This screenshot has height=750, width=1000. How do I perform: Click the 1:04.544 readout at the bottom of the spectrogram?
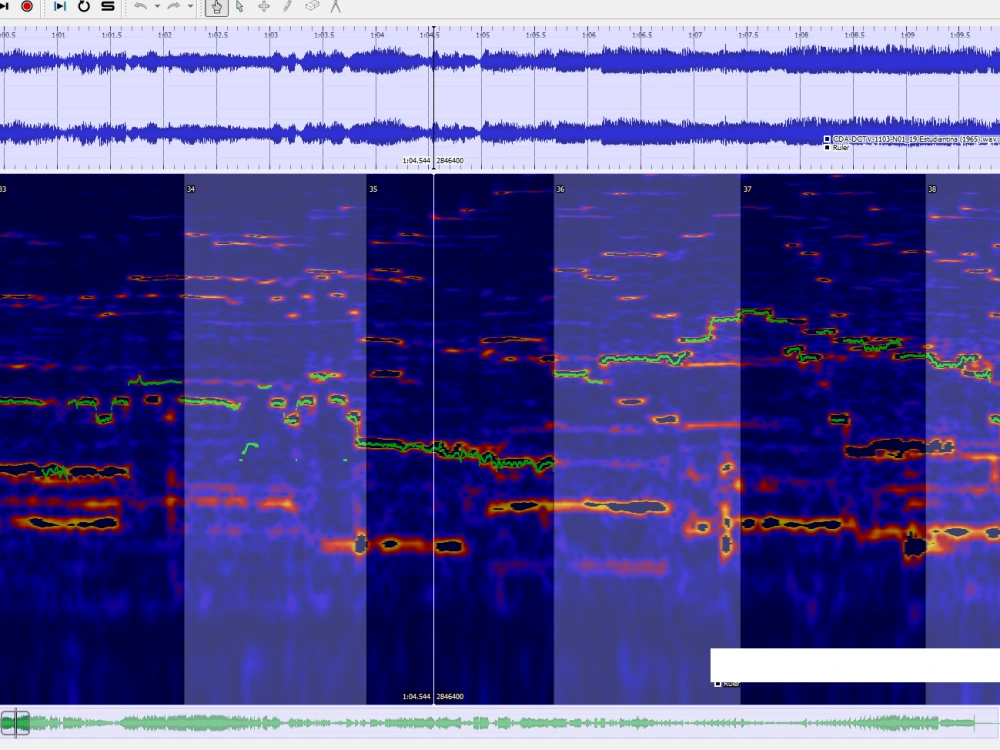[x=416, y=696]
